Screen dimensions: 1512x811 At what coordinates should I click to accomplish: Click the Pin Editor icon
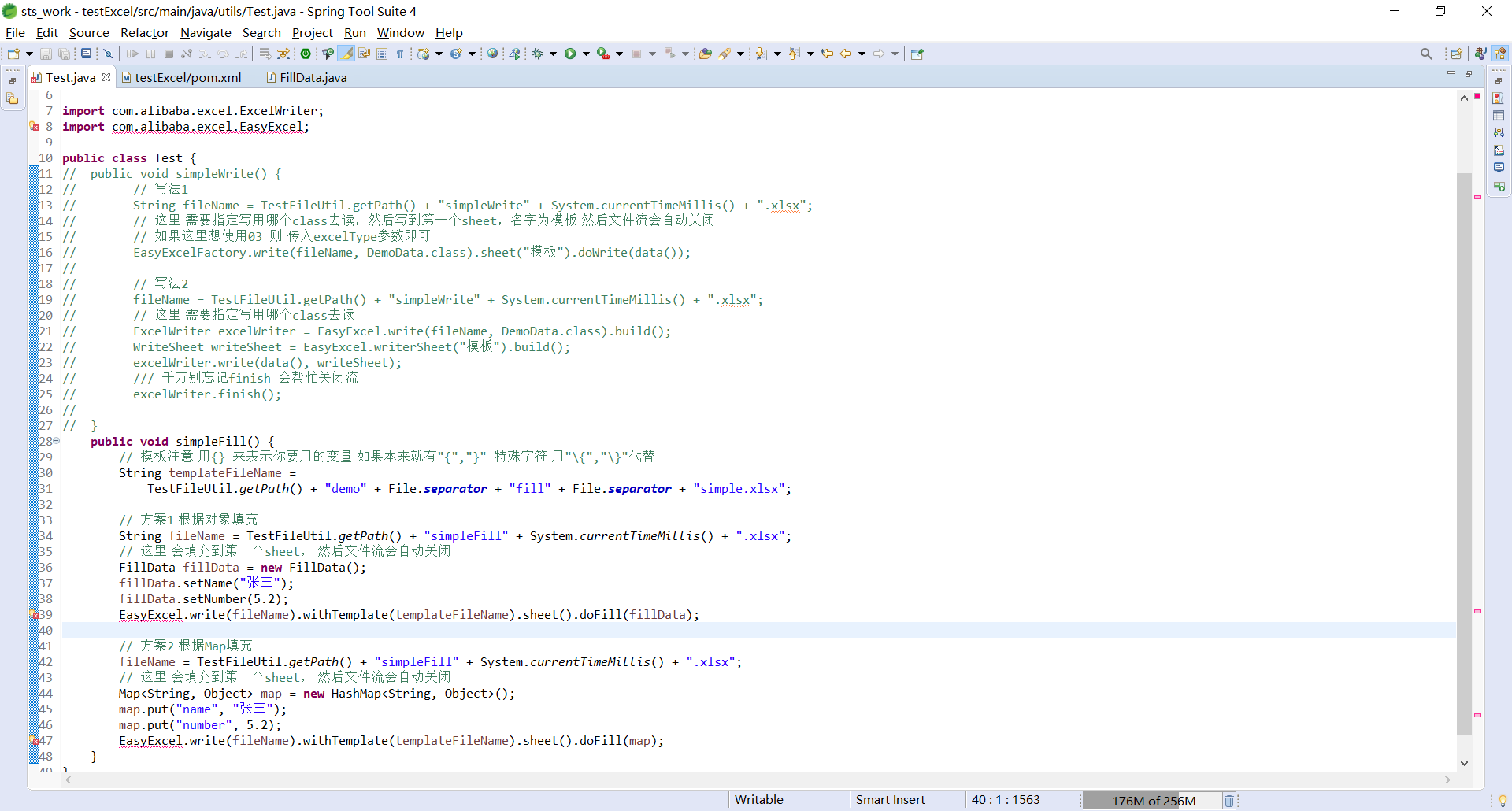917,54
